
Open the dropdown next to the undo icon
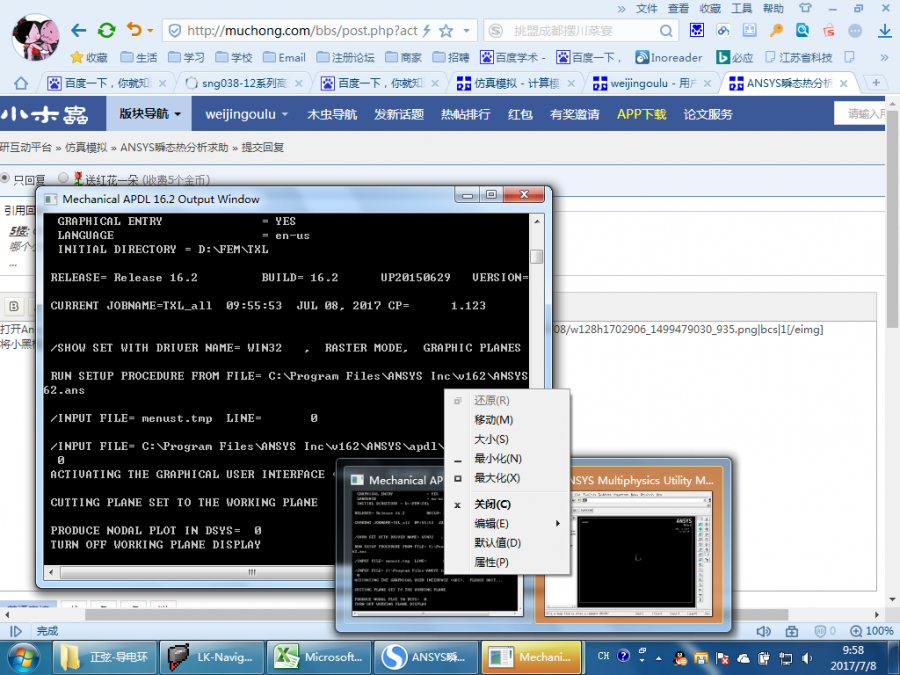pyautogui.click(x=150, y=31)
